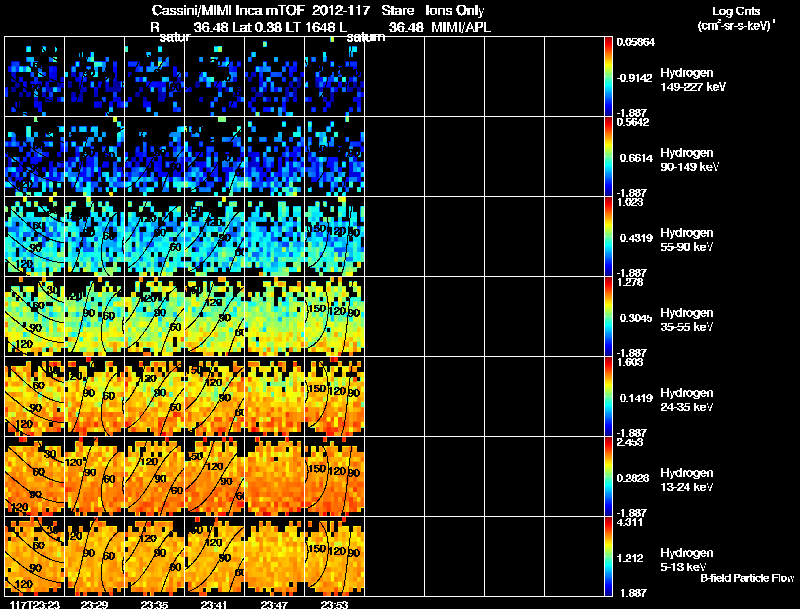Select the 23:47 panel in 13-24 keV row

pos(274,476)
